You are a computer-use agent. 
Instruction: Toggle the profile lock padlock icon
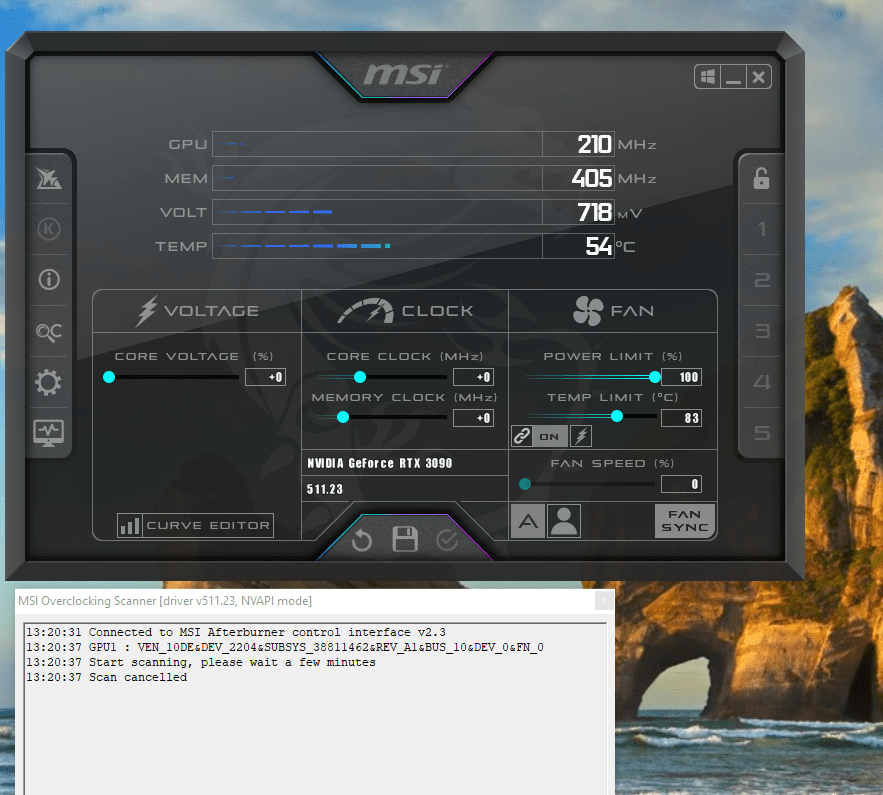click(x=761, y=178)
